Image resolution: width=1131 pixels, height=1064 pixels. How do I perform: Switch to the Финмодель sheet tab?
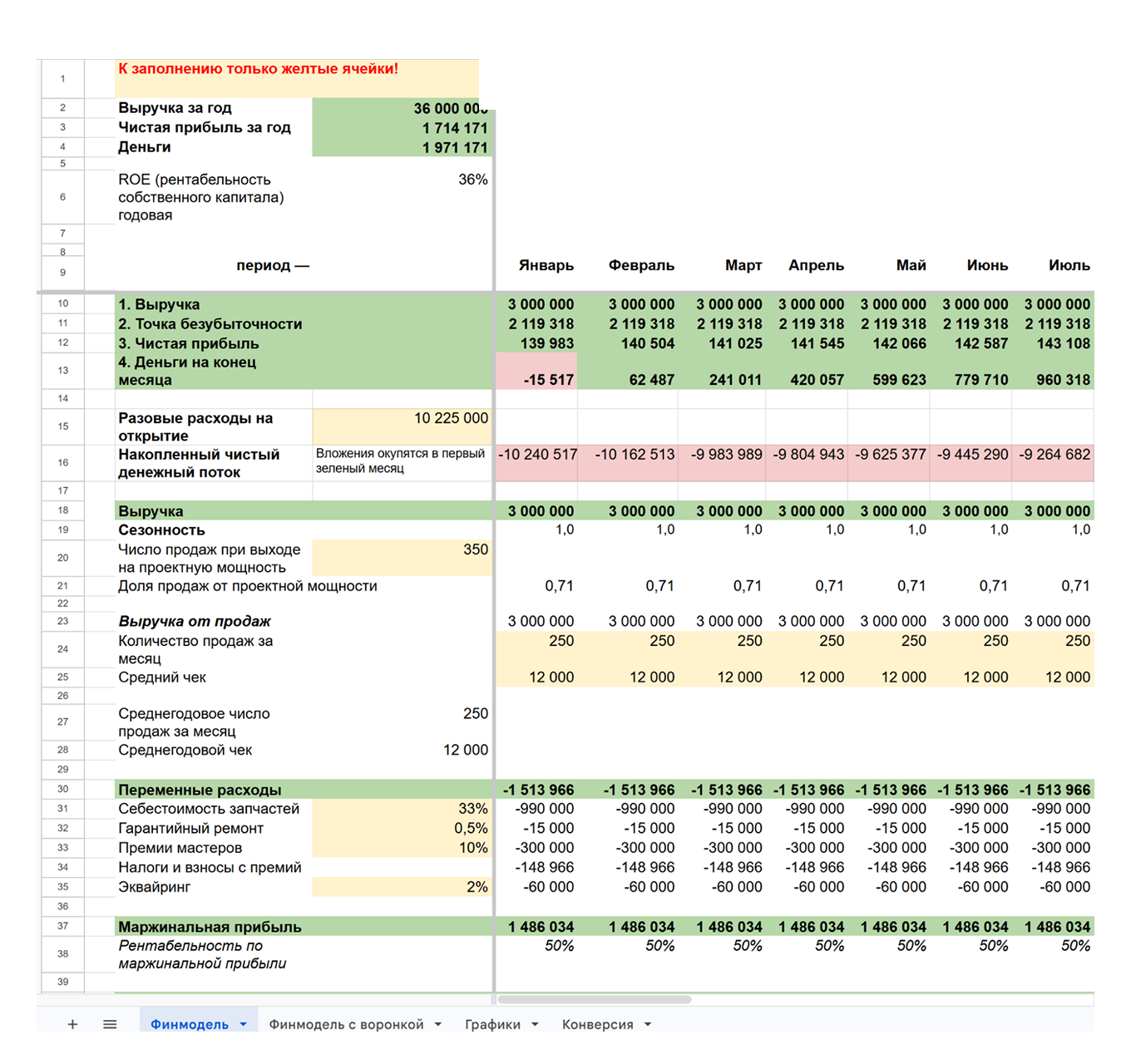pos(189,1024)
